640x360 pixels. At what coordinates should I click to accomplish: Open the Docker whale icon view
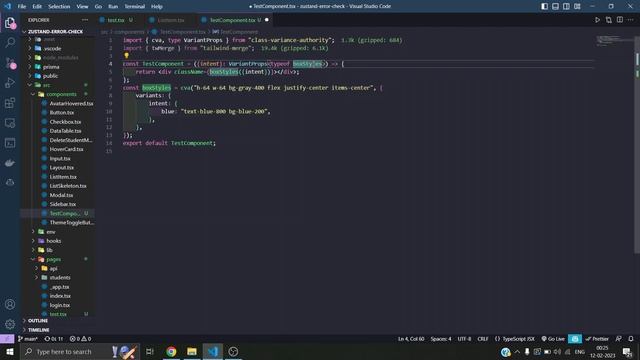click(x=10, y=163)
